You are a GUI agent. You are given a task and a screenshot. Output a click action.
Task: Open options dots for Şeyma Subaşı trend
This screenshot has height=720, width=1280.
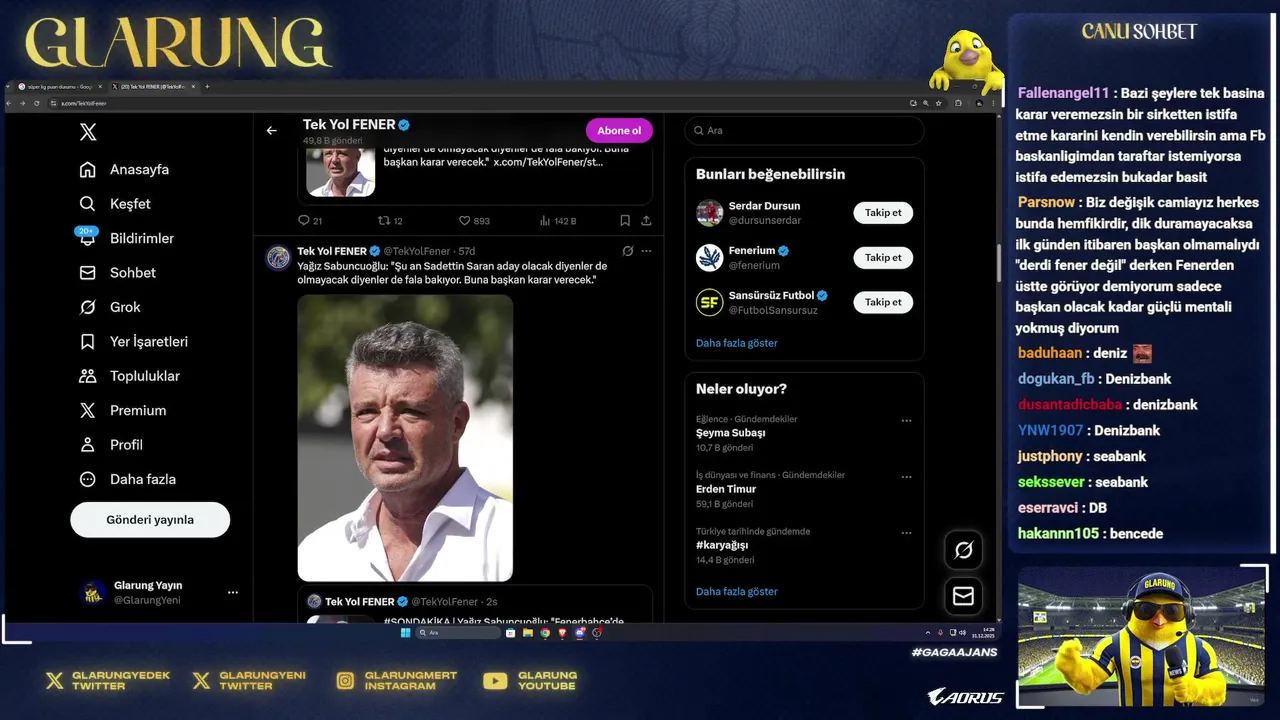906,421
